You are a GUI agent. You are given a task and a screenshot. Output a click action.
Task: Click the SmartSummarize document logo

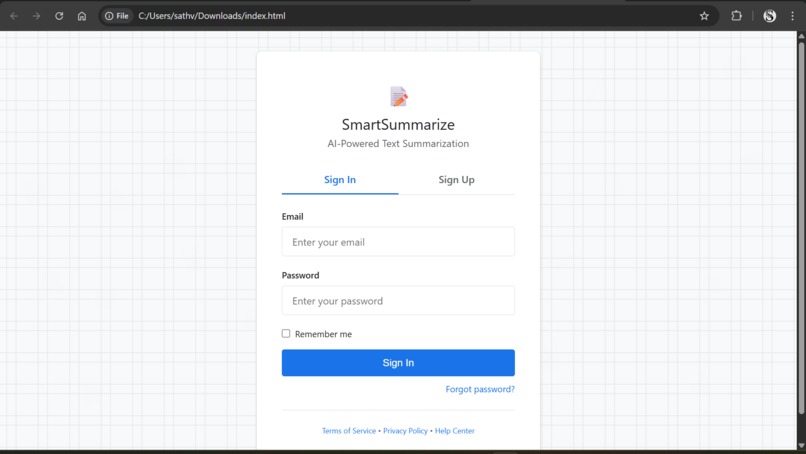[398, 96]
